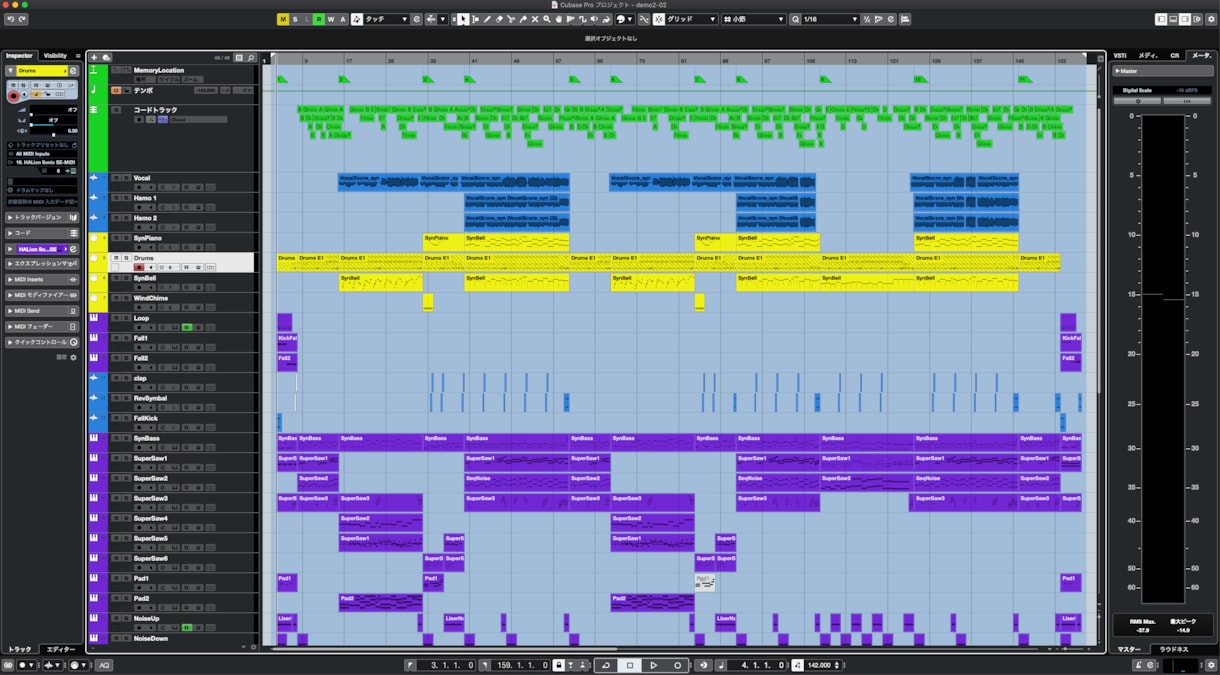Viewport: 1220px width, 675px height.
Task: Toggle global Mute M button
Action: (283, 19)
